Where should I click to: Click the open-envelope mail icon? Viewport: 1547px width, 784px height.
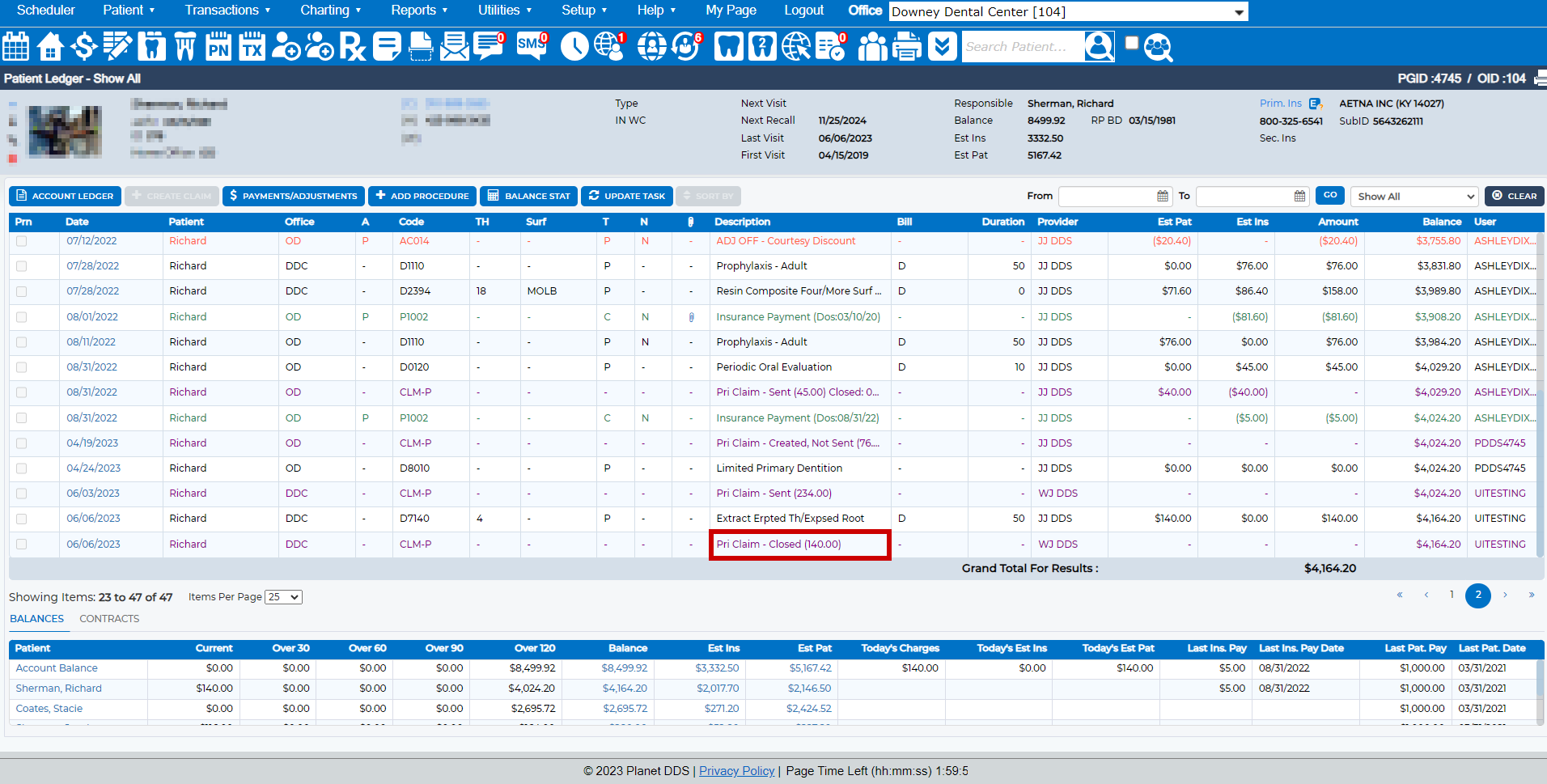pos(455,47)
